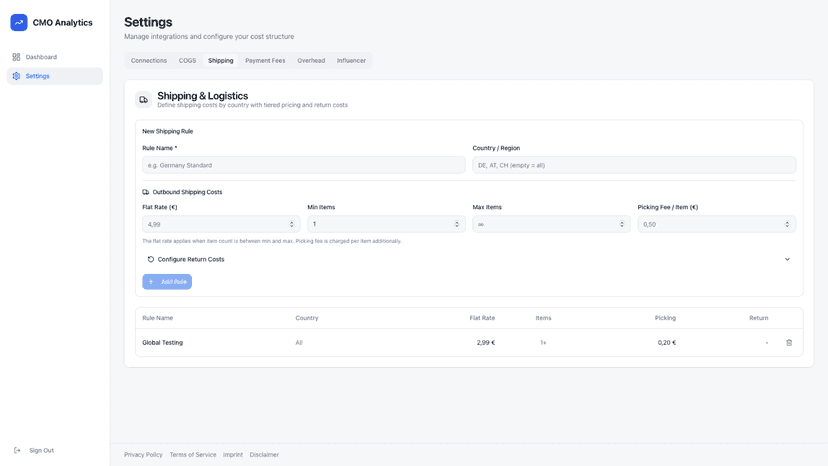Viewport: 828px width, 466px height.
Task: Open the Influencer tab
Action: [x=351, y=61]
